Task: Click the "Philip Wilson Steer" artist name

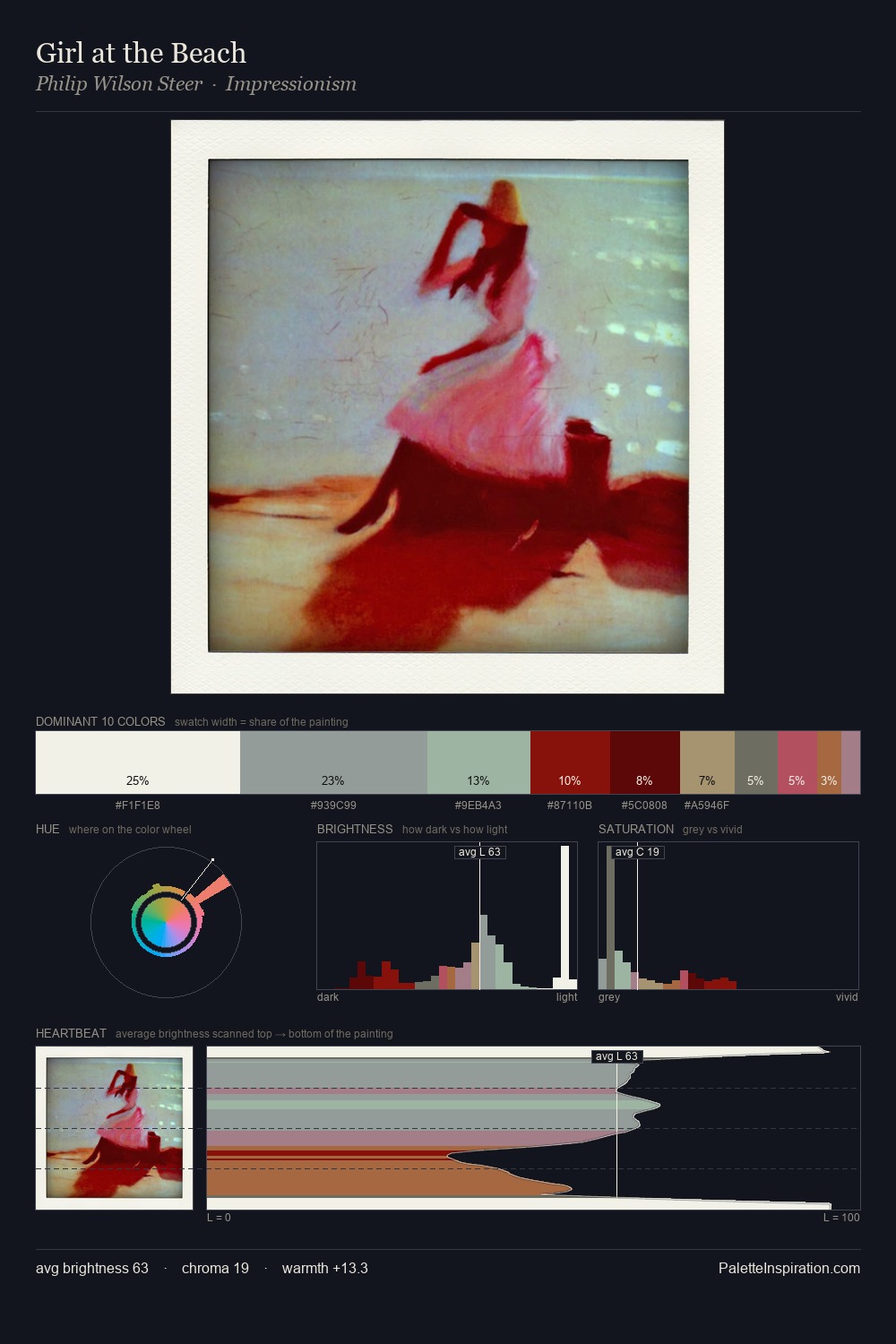Action: coord(119,83)
